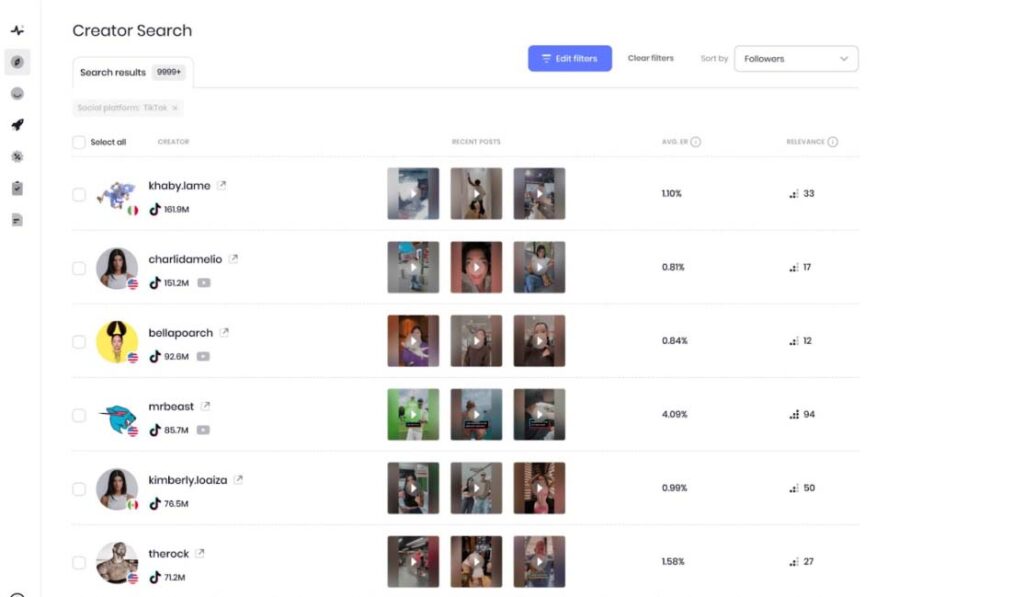The image size is (1024, 597).
Task: Click the Recent Posts column header
Action: point(476,142)
